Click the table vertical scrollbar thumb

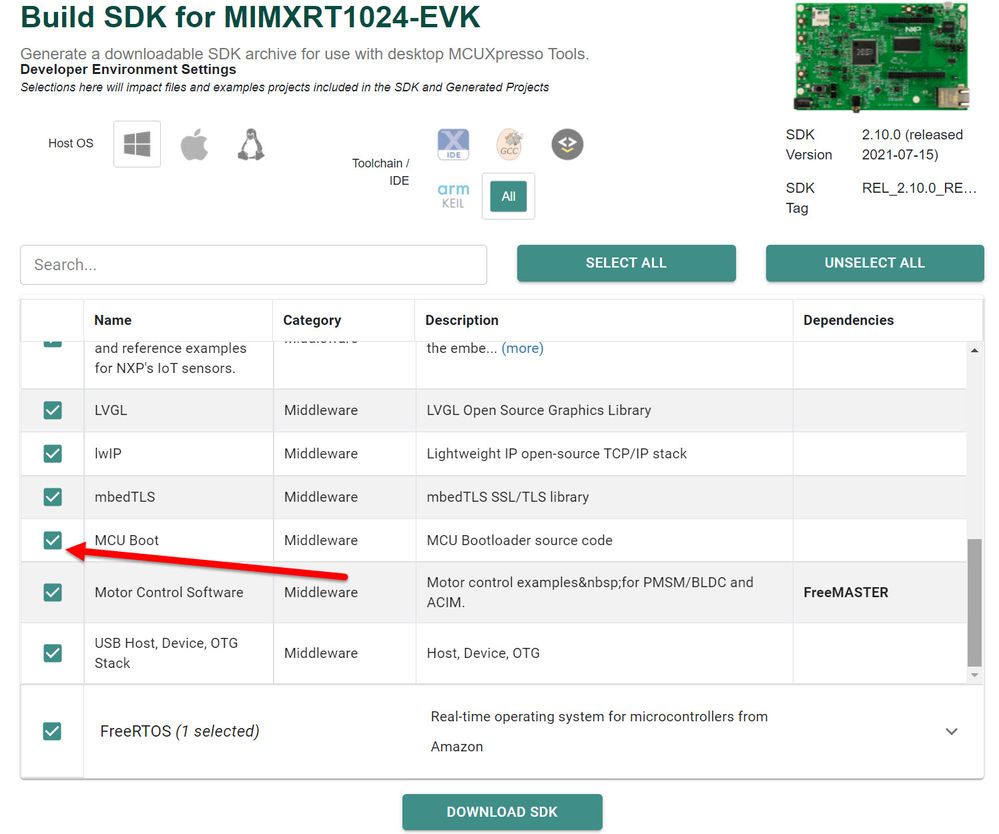pyautogui.click(x=975, y=602)
